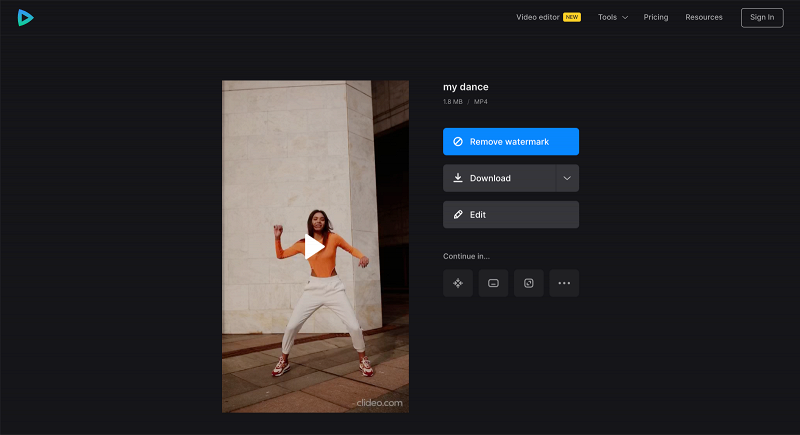The height and width of the screenshot is (435, 800).
Task: Continue in the compress tool icon
Action: [x=458, y=283]
